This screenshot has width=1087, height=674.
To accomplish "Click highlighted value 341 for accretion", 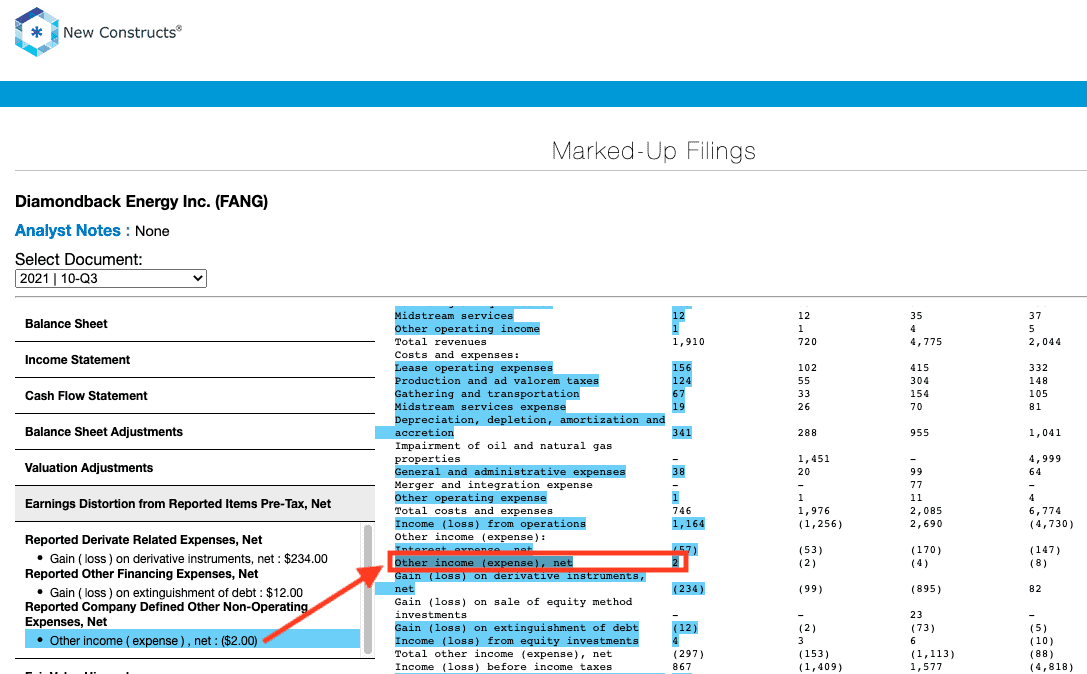I will 682,433.
